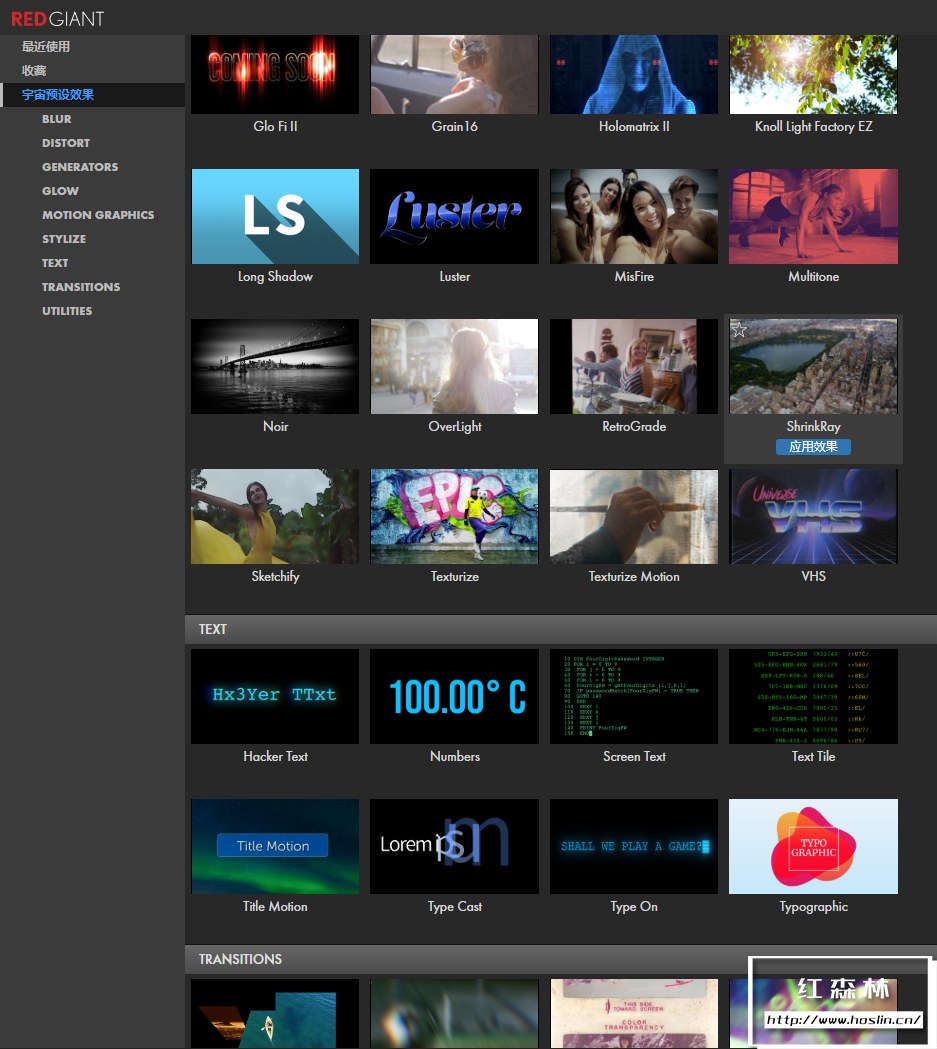
Task: Click the "Knoll Light Factory EZ" label
Action: click(x=813, y=126)
